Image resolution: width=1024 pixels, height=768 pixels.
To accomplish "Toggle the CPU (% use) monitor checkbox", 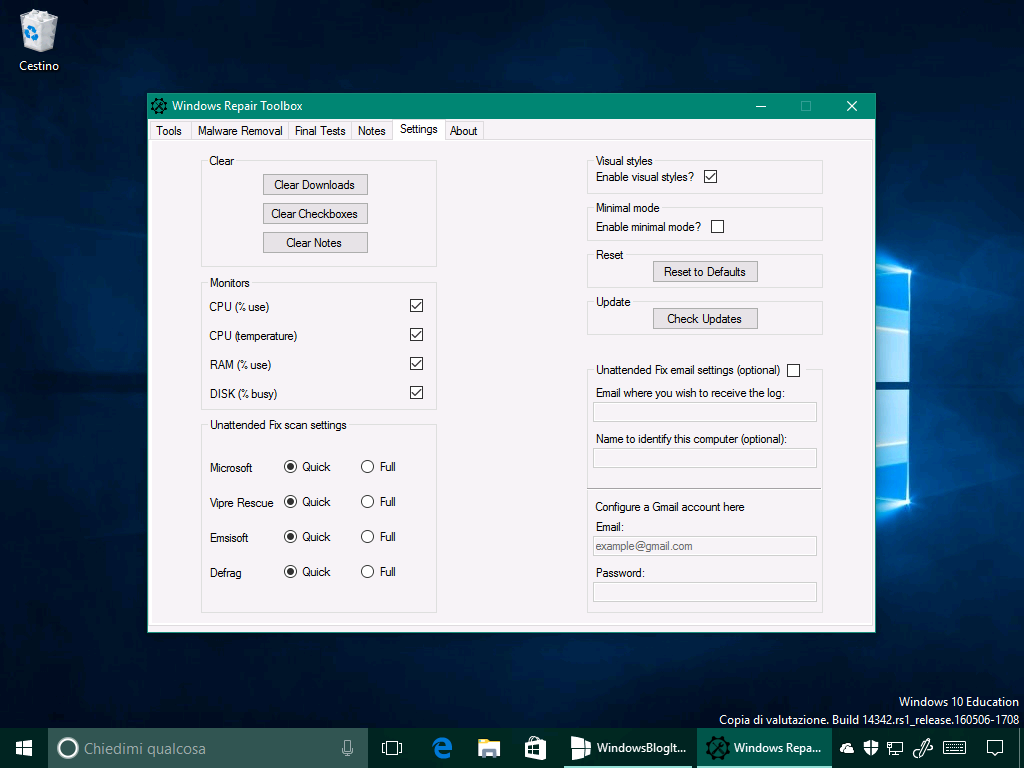I will click(x=416, y=306).
